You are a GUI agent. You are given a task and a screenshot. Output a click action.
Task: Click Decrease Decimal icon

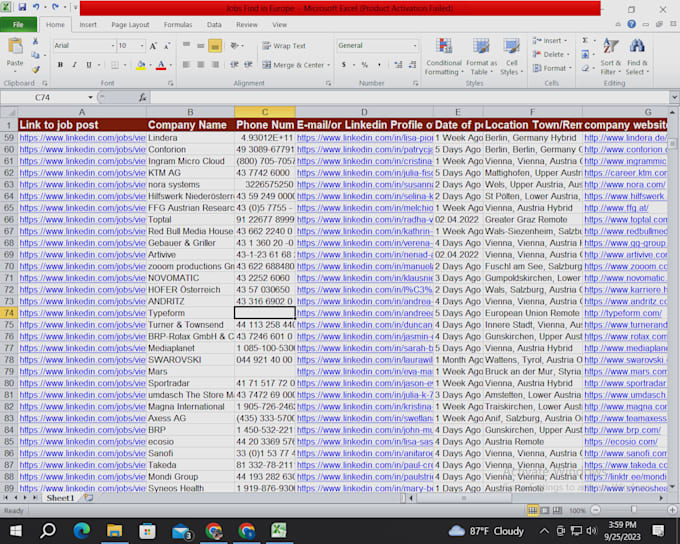coord(412,65)
